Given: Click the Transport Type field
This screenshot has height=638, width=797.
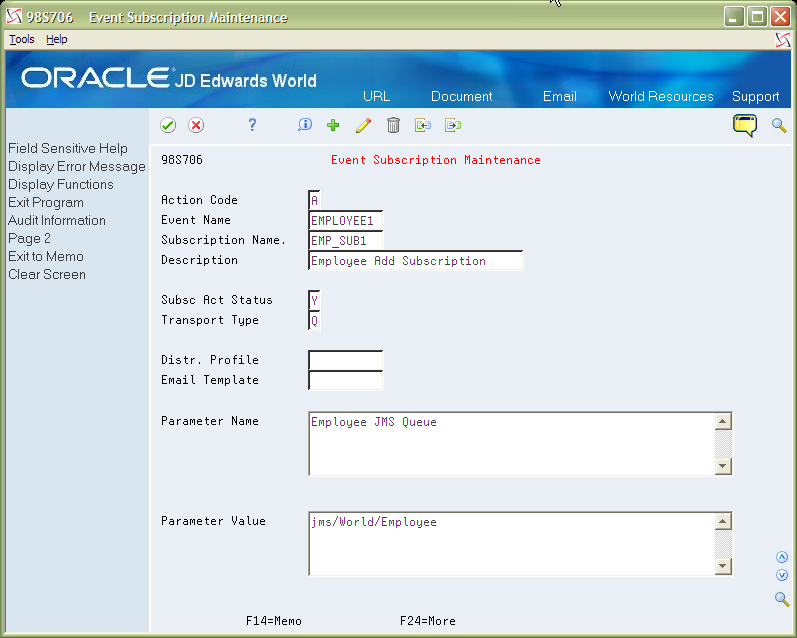Looking at the screenshot, I should tap(314, 321).
